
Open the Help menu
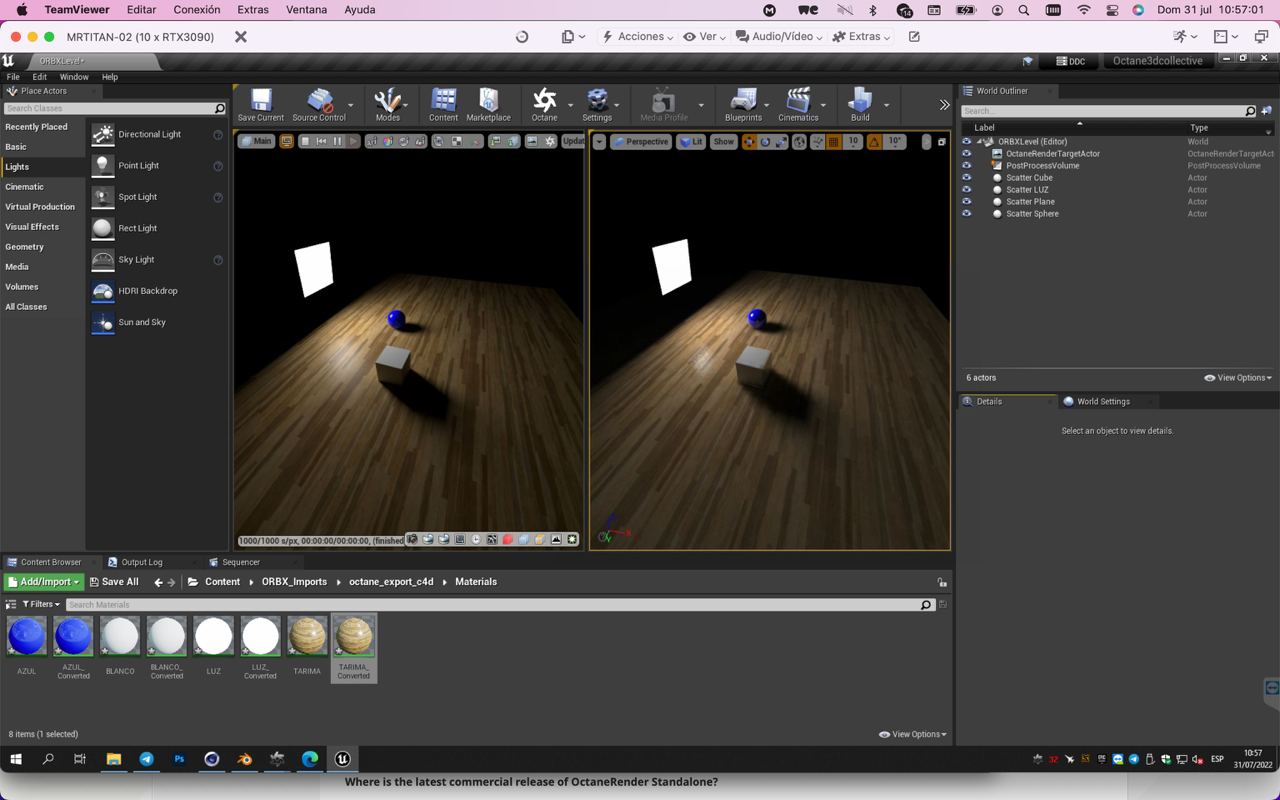(x=110, y=77)
